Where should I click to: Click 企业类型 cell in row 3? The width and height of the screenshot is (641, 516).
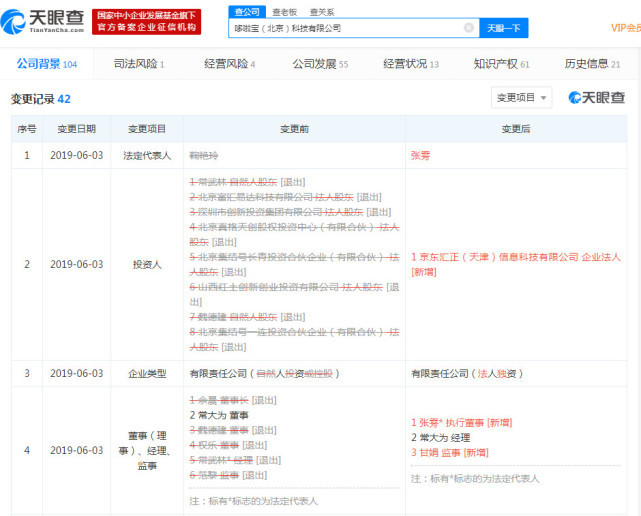point(147,374)
